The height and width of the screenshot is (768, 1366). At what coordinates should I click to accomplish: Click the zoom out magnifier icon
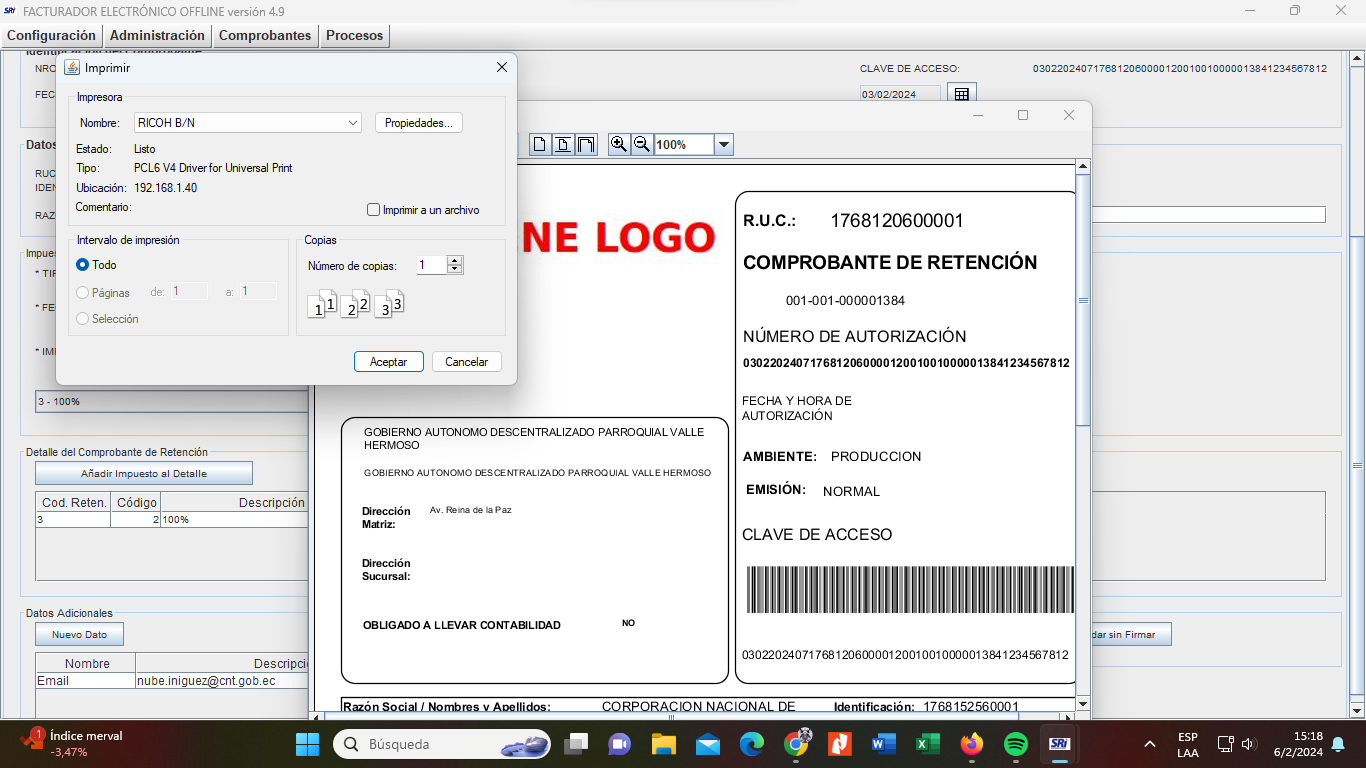click(x=642, y=144)
